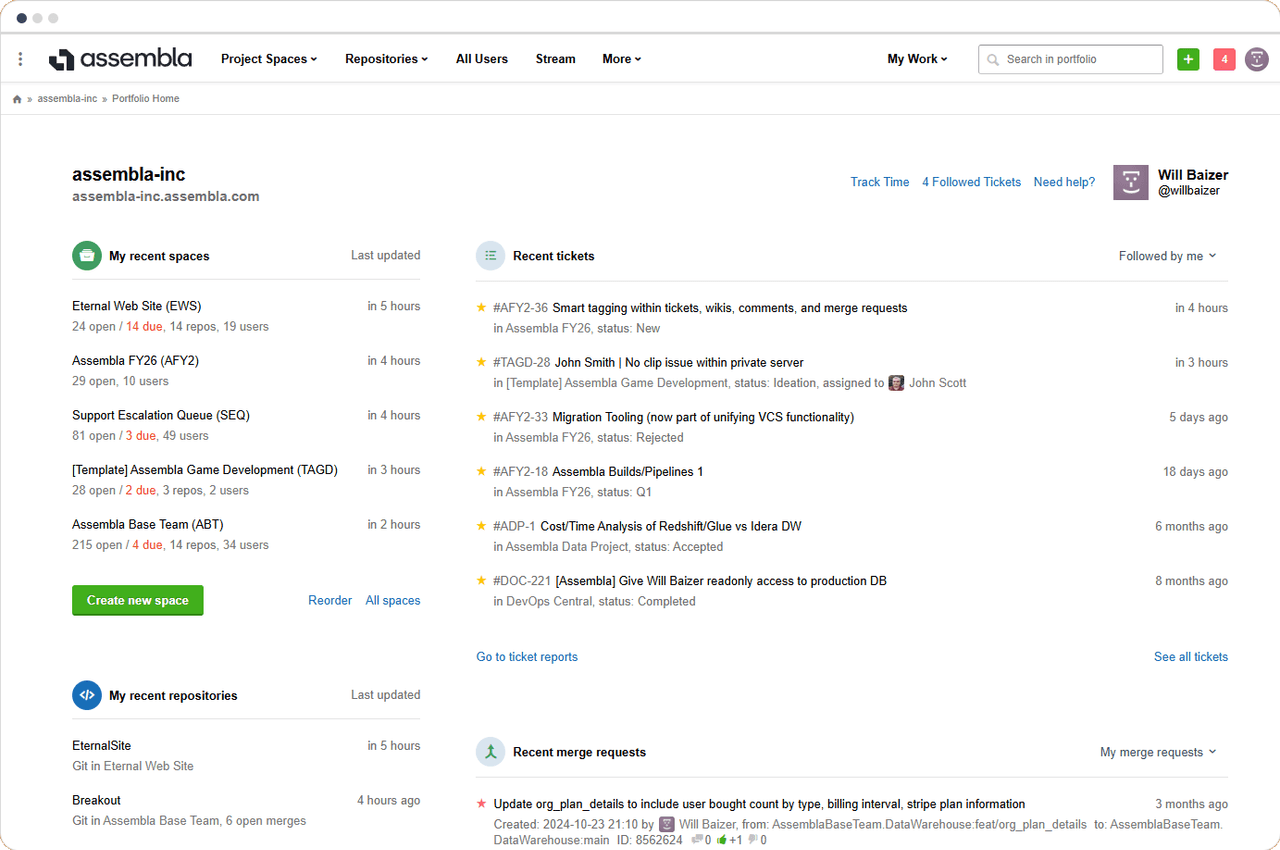The image size is (1280, 850).
Task: Click the Portfolio Home breadcrumb
Action: pyautogui.click(x=146, y=99)
